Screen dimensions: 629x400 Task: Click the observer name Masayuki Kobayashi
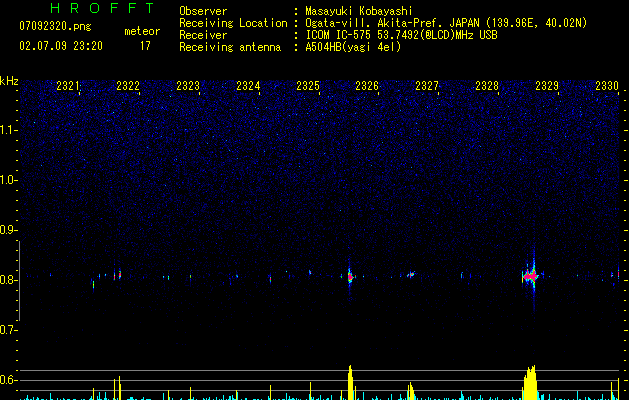(359, 11)
